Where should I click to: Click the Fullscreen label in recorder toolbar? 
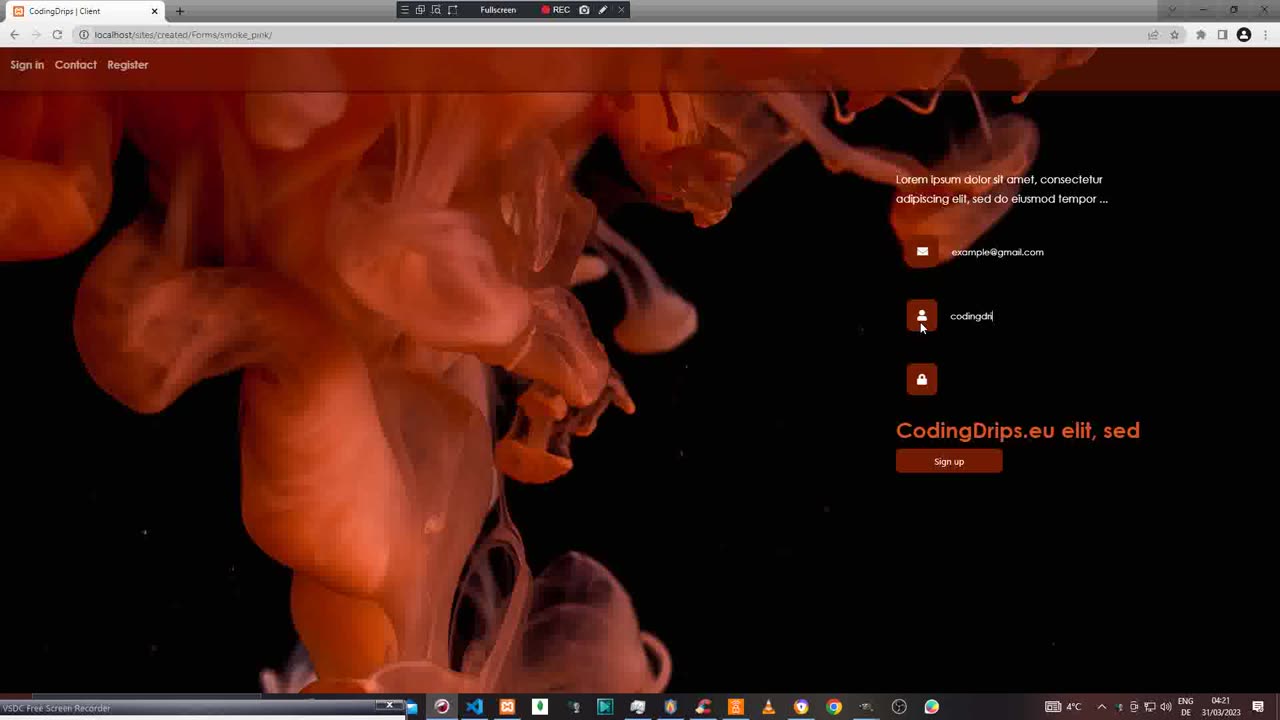(498, 10)
